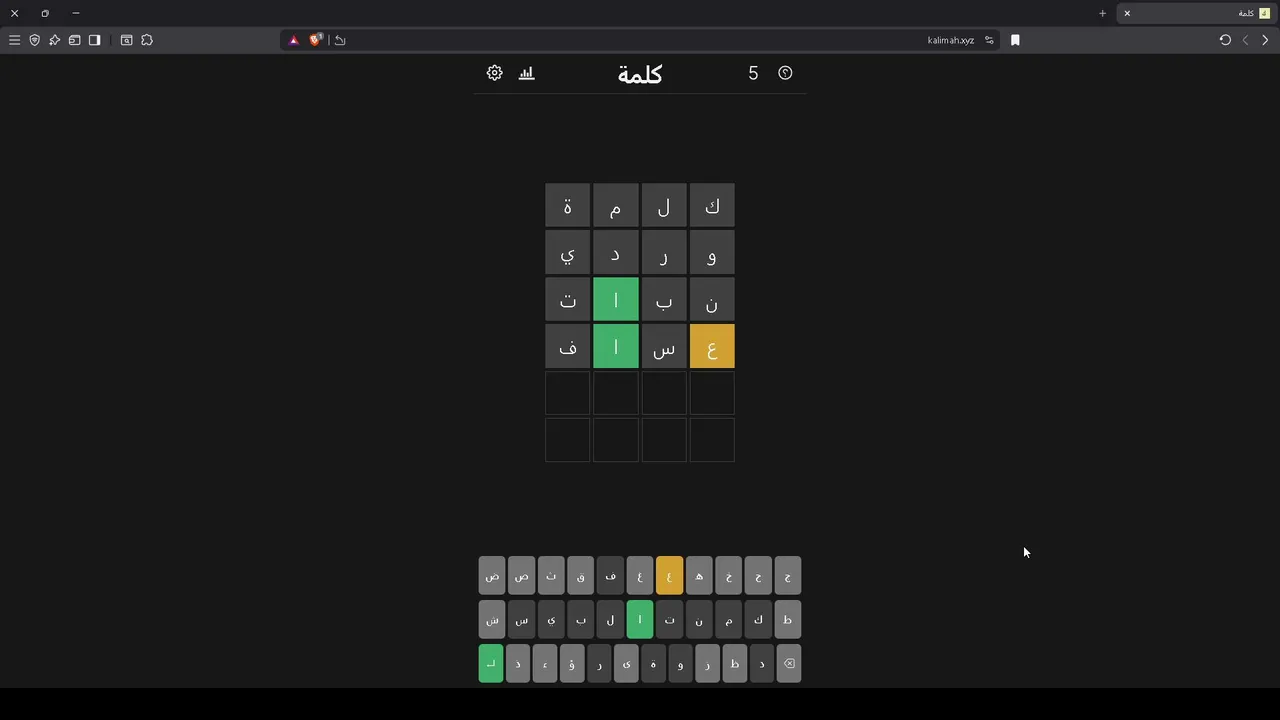1280x720 pixels.
Task: Open the game settings gear icon
Action: (x=494, y=73)
